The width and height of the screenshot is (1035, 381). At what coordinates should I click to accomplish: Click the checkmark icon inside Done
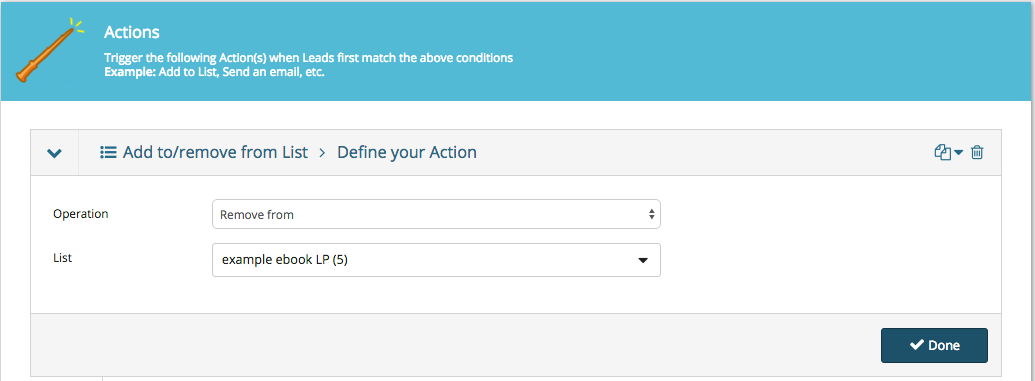pyautogui.click(x=916, y=345)
